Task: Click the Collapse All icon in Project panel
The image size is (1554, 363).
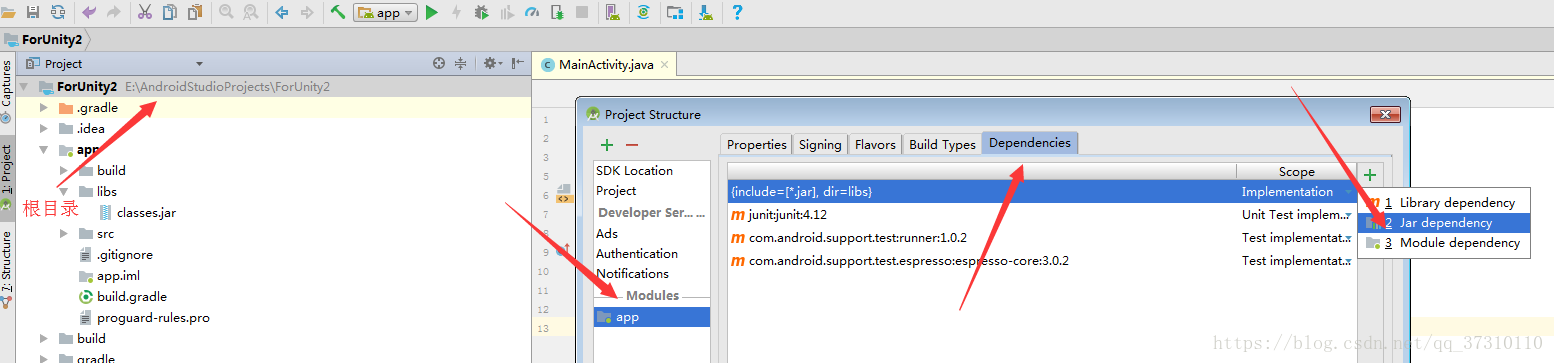Action: (x=461, y=63)
